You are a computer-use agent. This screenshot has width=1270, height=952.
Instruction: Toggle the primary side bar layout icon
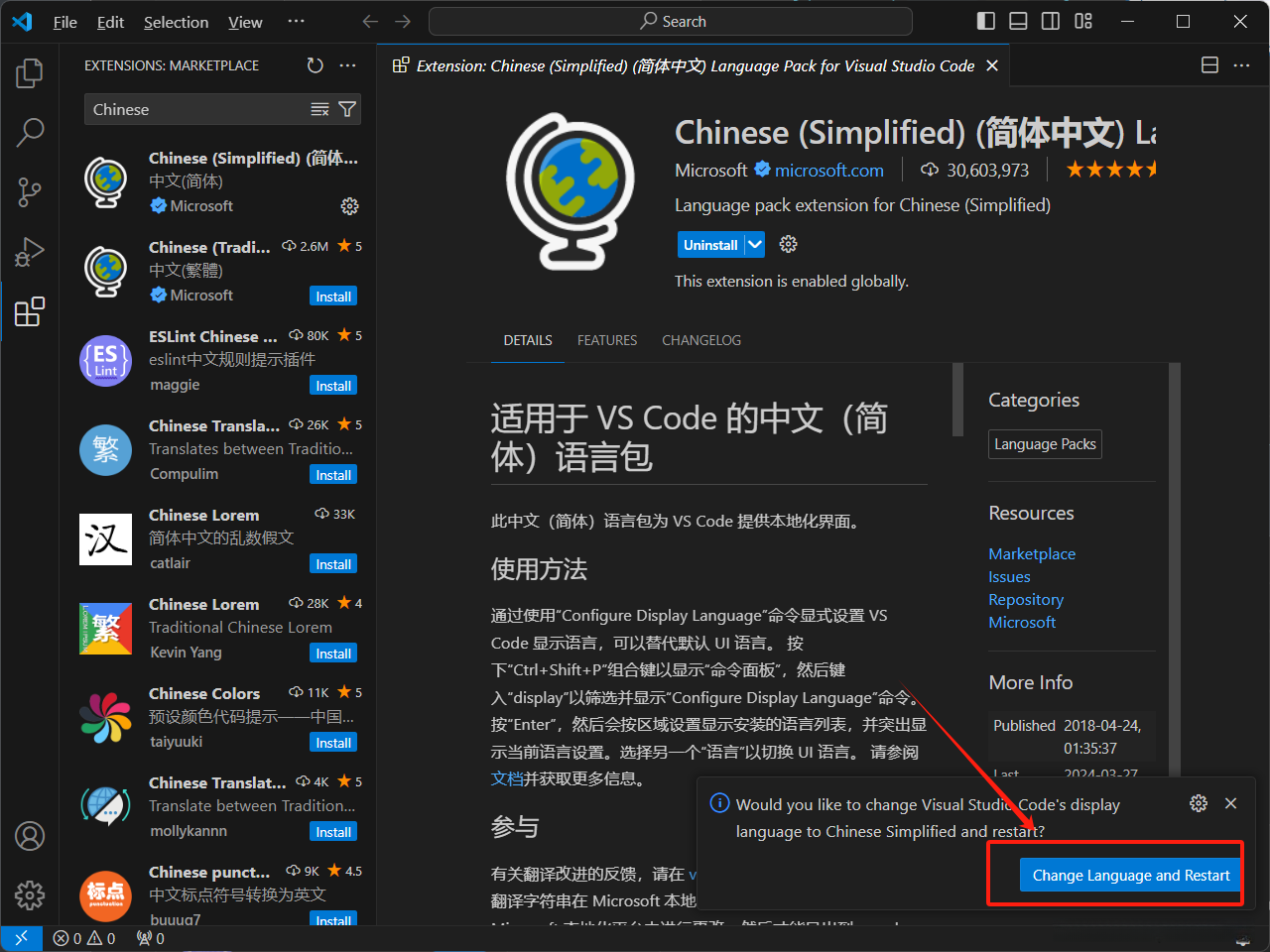point(986,22)
